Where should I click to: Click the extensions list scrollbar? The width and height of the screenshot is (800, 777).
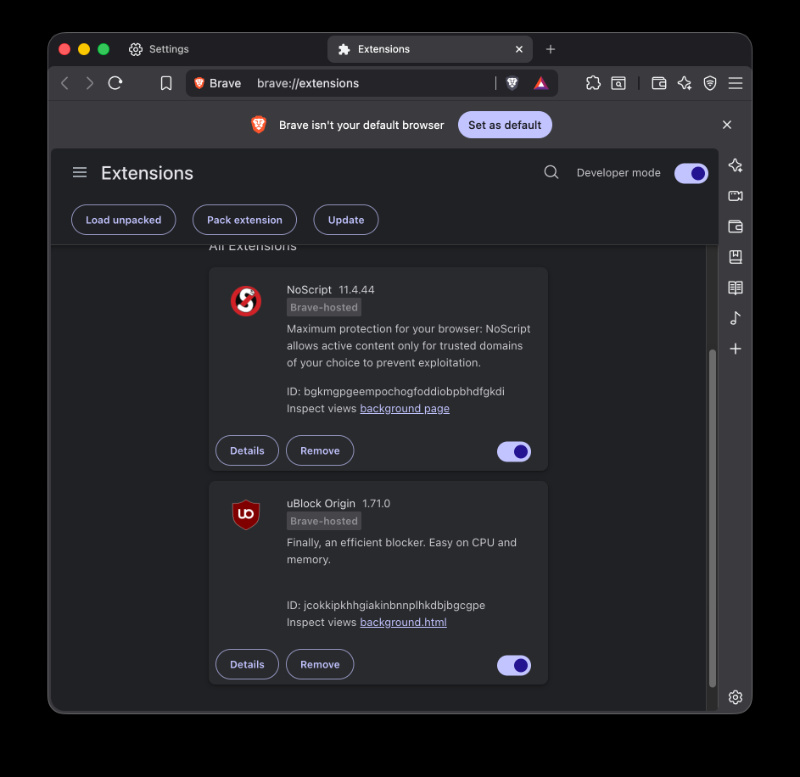712,518
